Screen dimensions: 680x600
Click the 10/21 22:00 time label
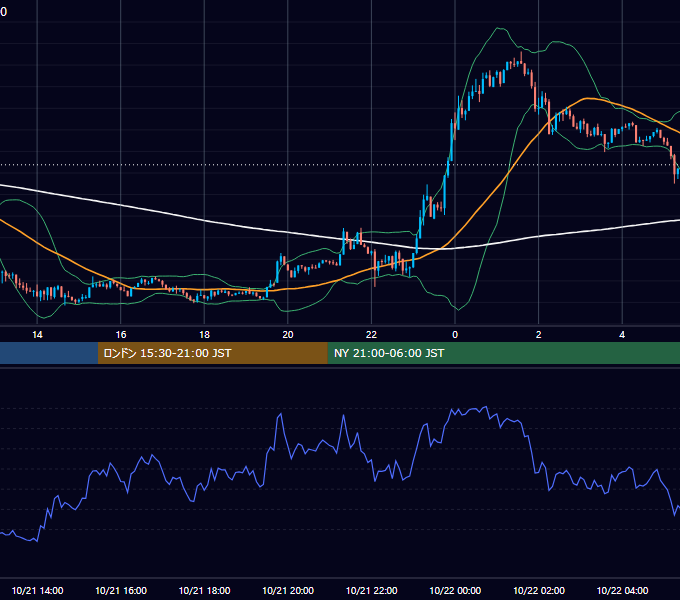point(371,590)
